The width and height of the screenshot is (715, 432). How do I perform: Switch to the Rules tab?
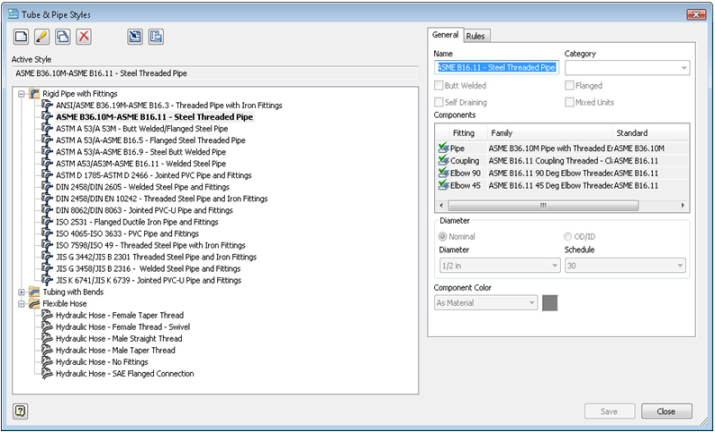[476, 36]
